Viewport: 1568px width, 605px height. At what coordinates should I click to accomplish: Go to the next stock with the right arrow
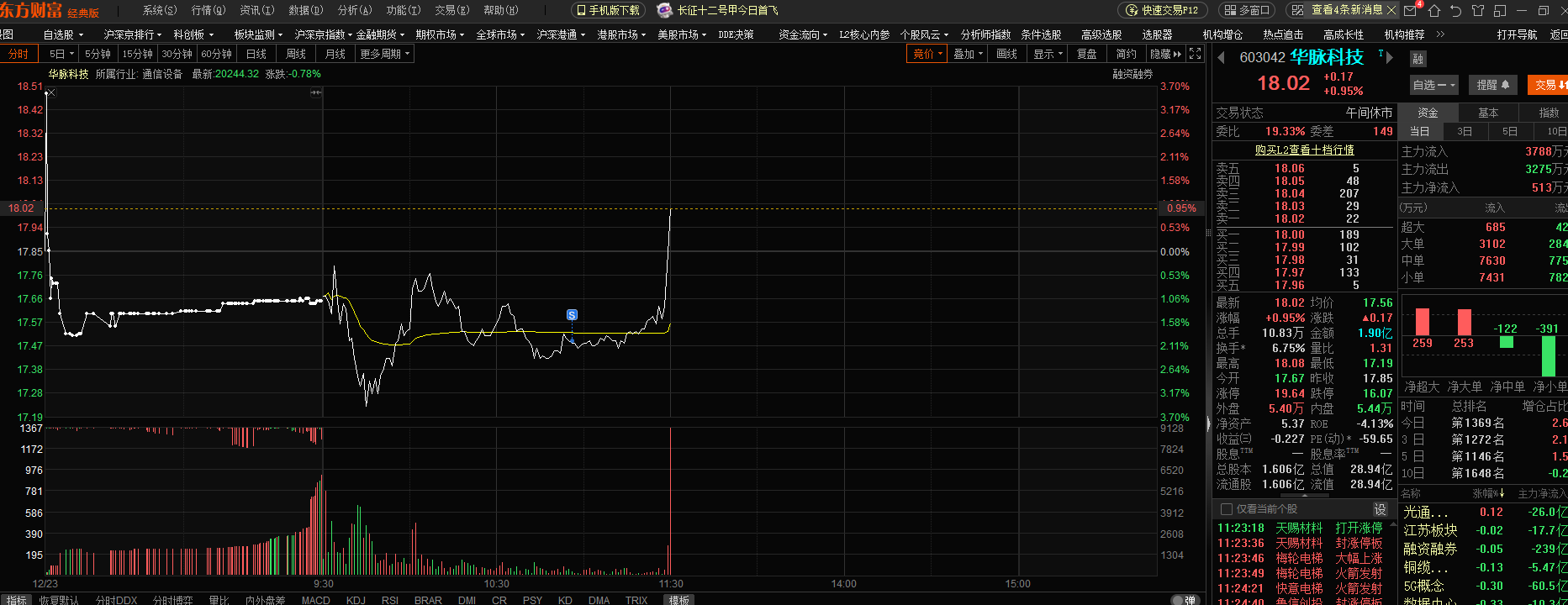(x=1390, y=57)
